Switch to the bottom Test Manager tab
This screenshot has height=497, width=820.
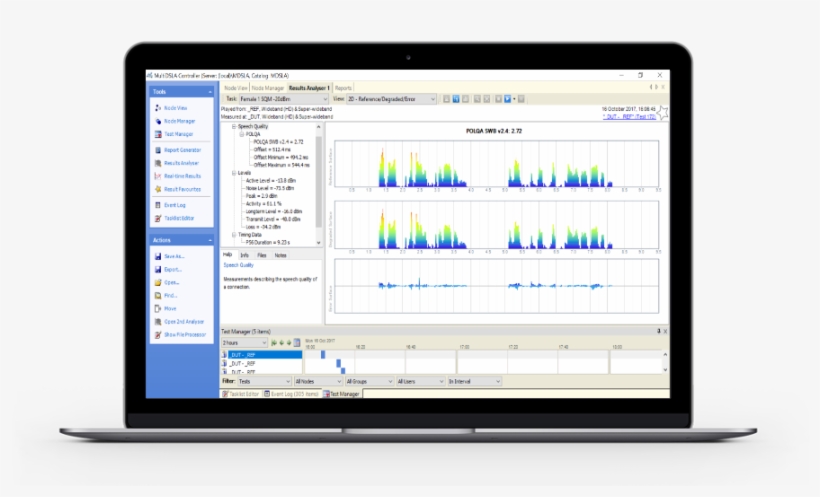341,394
